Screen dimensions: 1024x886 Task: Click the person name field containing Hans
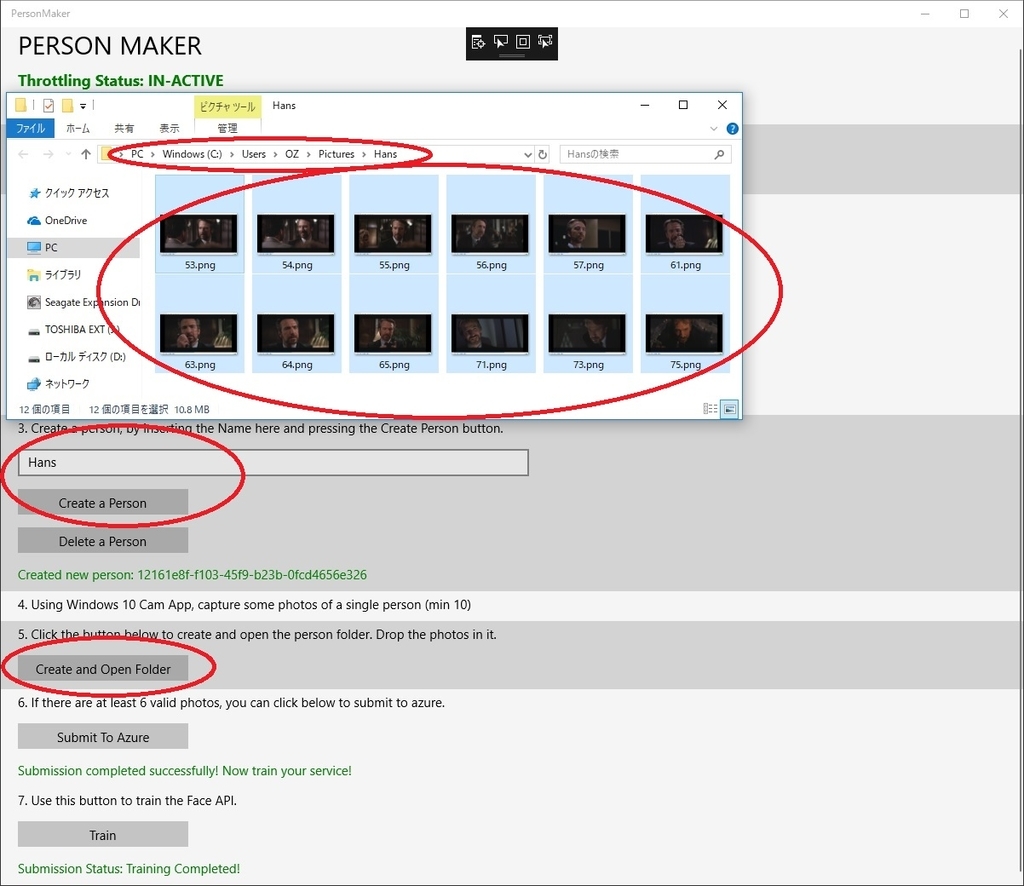273,462
